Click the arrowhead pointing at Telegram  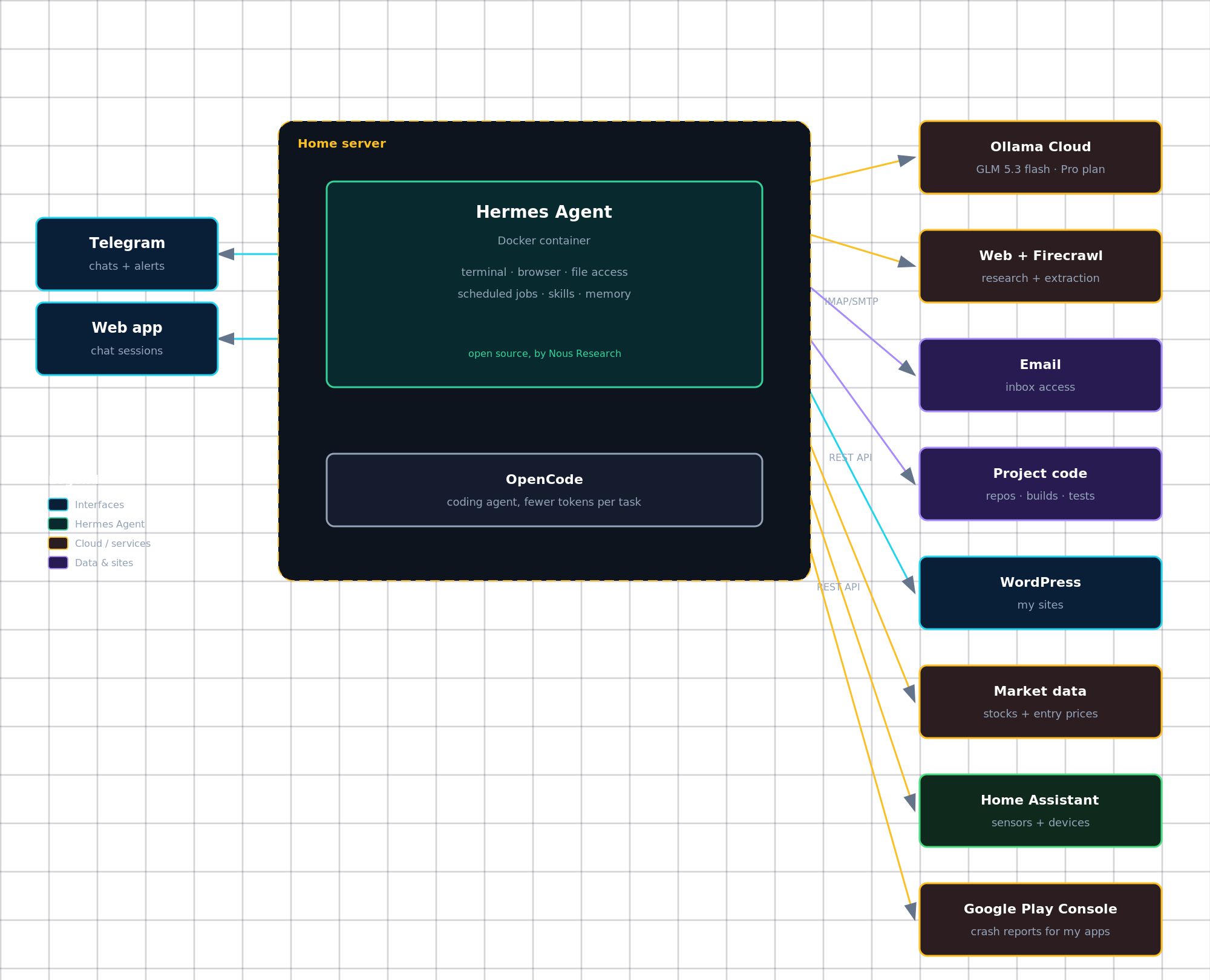coord(226,254)
